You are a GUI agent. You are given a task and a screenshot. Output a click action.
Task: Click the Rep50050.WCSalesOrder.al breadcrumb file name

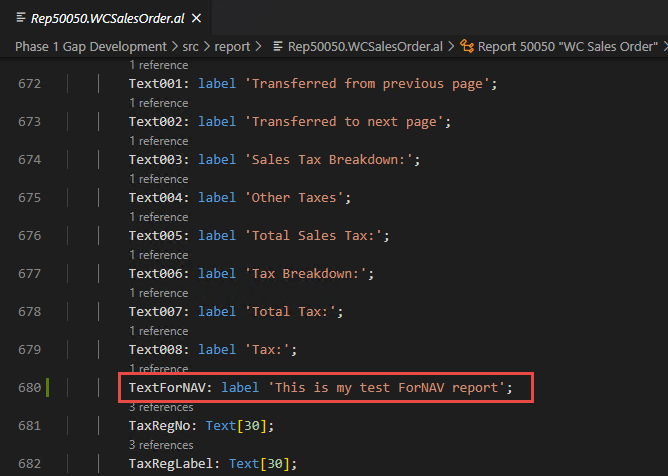pyautogui.click(x=367, y=46)
